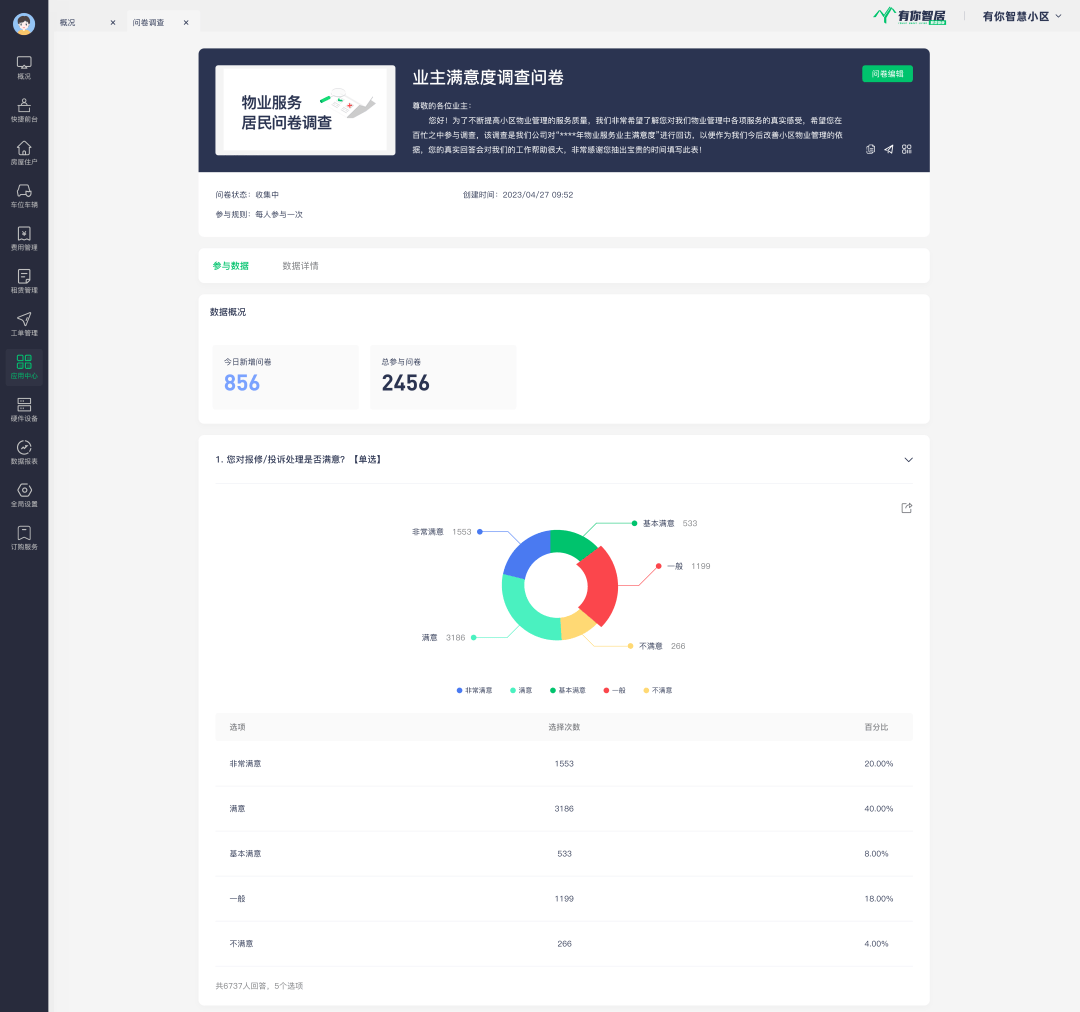Viewport: 1080px width, 1012px height.
Task: Switch to the 数据详情 tab
Action: (x=300, y=266)
